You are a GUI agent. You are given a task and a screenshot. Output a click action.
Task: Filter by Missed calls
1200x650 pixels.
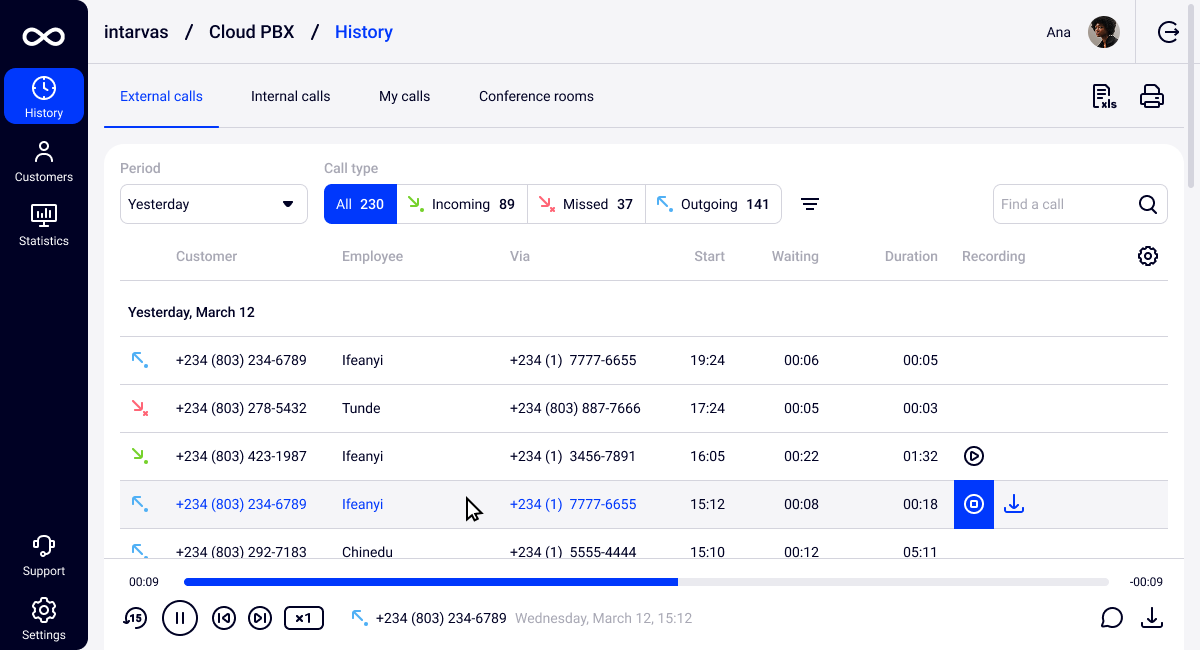coord(586,204)
